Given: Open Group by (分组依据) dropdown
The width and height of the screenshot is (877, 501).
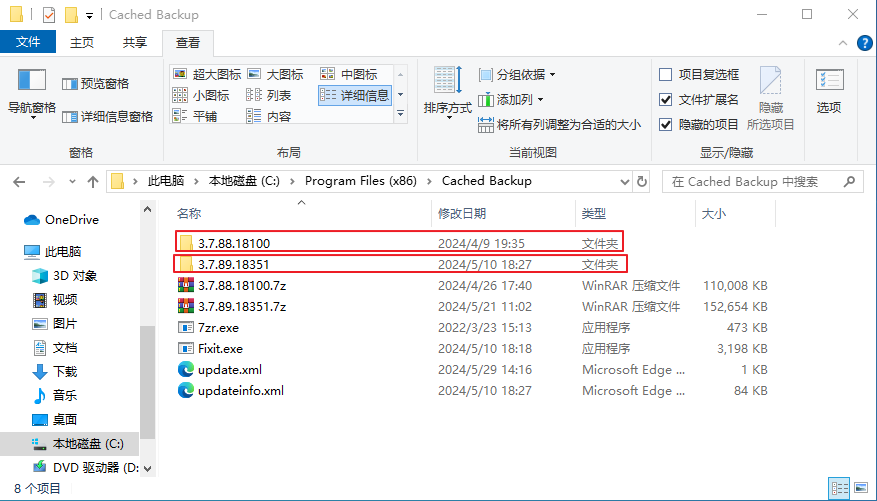Looking at the screenshot, I should click(x=517, y=74).
